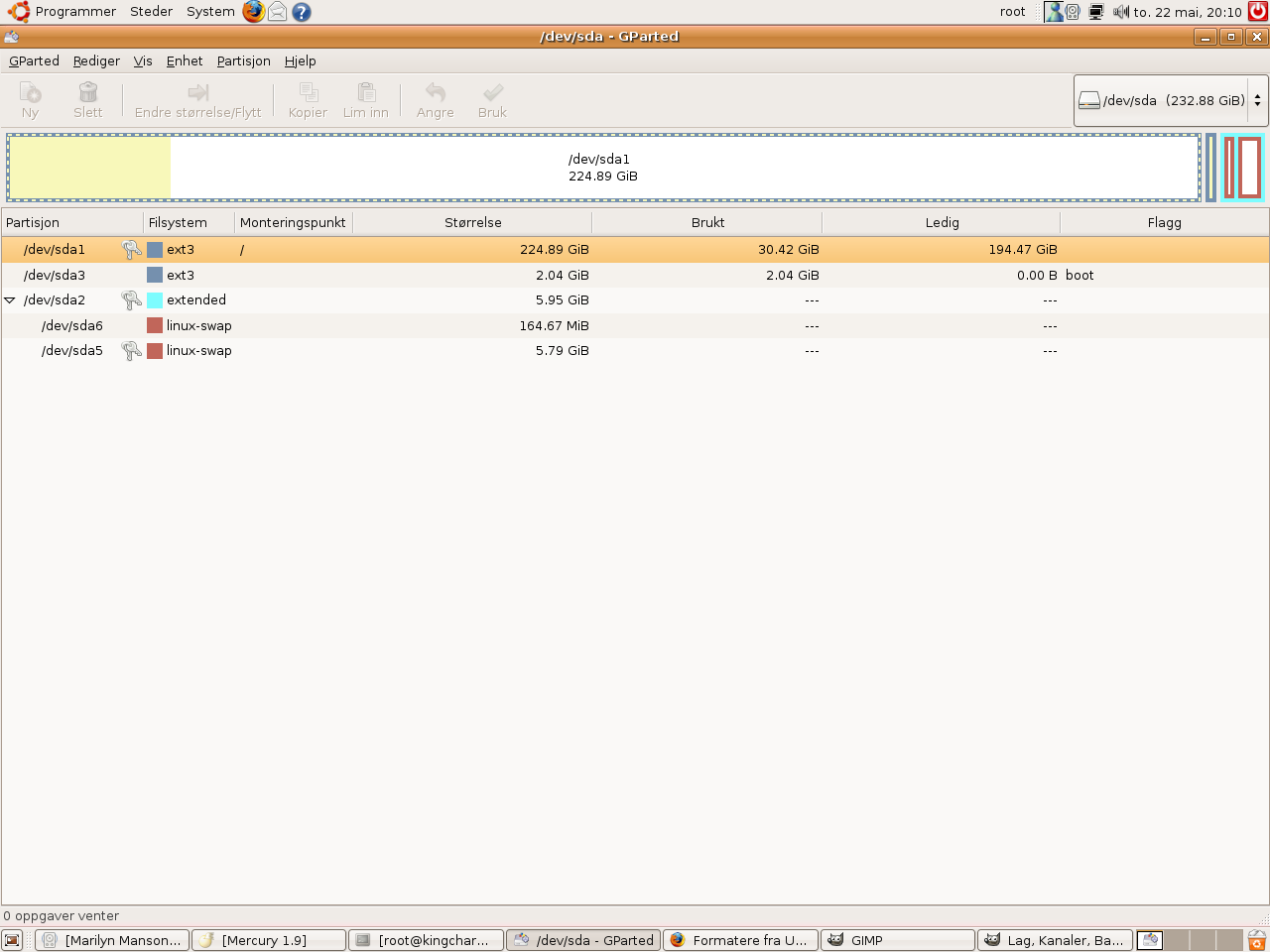Viewport: 1270px width, 952px height.
Task: Switch to the root@kingchar terminal window
Action: tap(426, 940)
